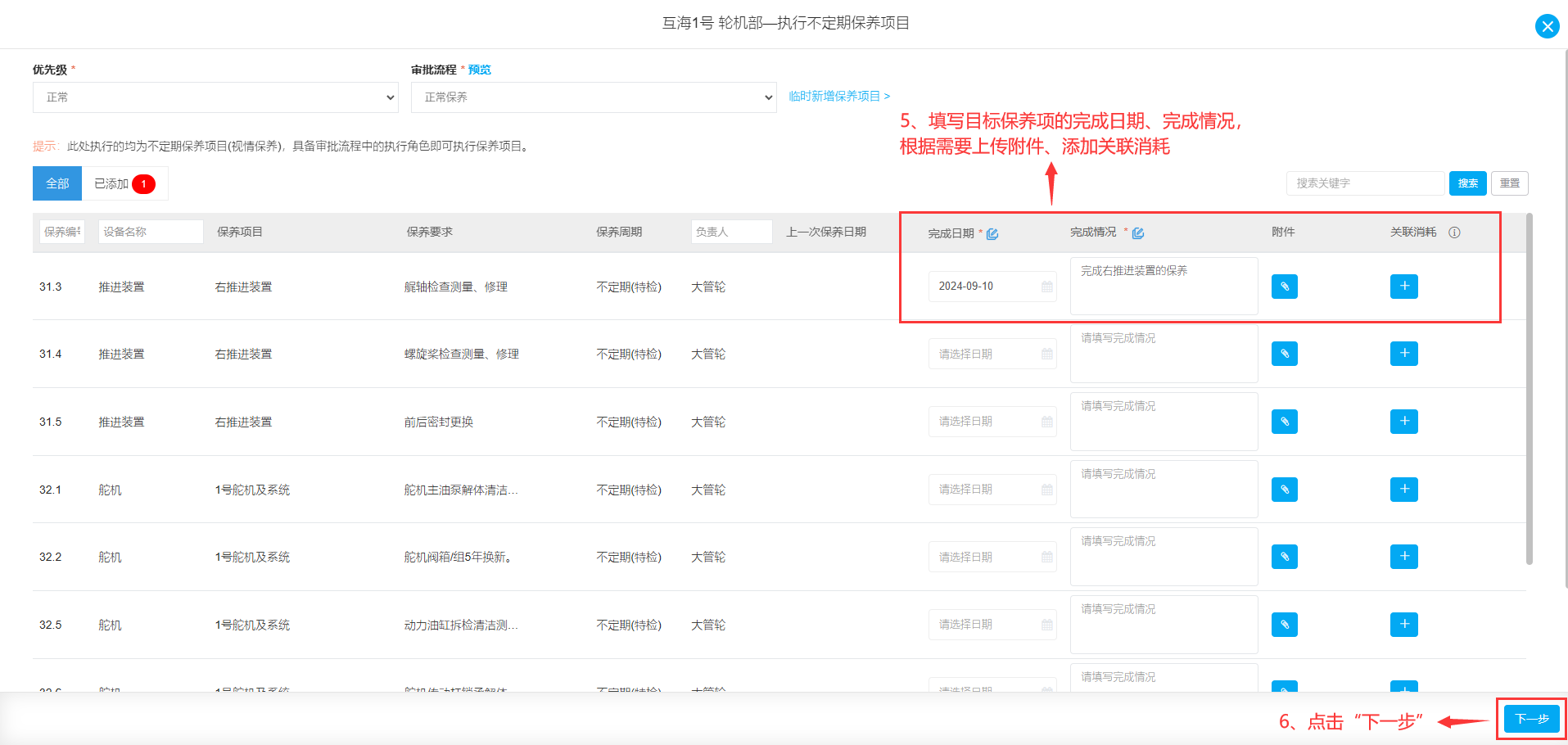The width and height of the screenshot is (1568, 745).
Task: Click the 舵机阀箱/组5年换新。 cell
Action: (x=457, y=557)
